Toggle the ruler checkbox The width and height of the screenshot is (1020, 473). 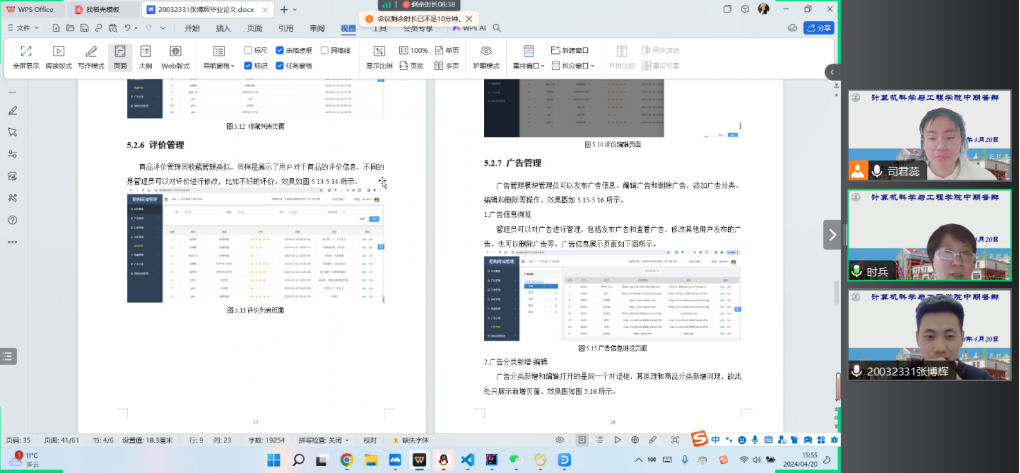coord(249,49)
